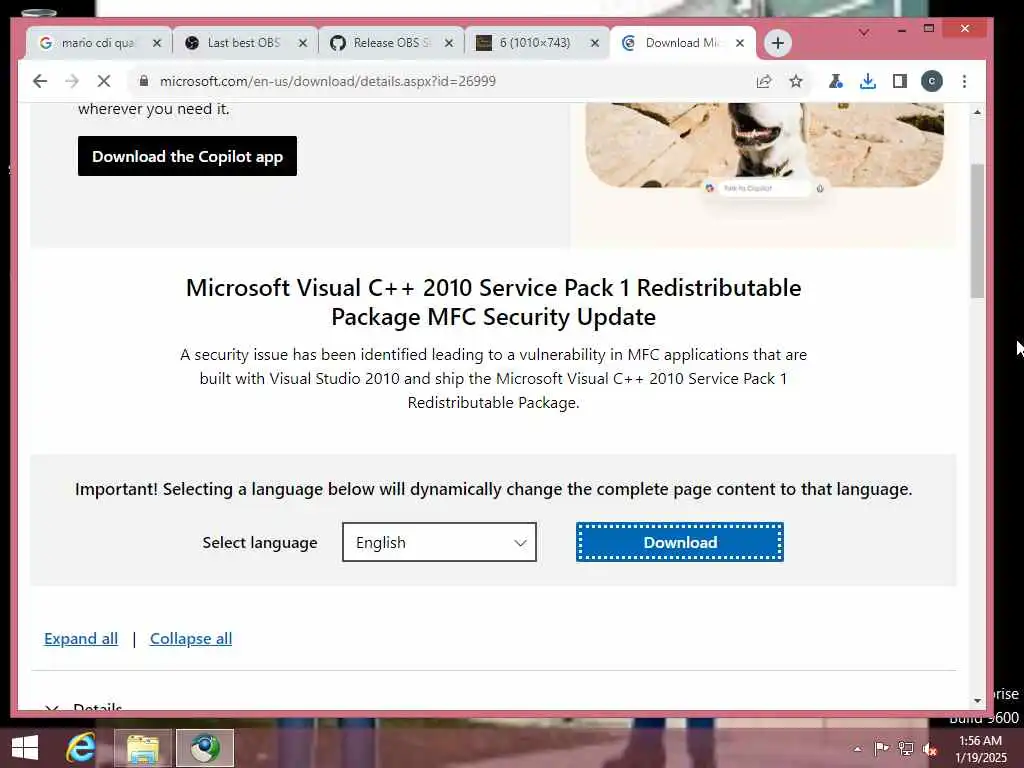Viewport: 1024px width, 768px height.
Task: Switch to the 'mario cdi' Google tab
Action: (x=98, y=43)
